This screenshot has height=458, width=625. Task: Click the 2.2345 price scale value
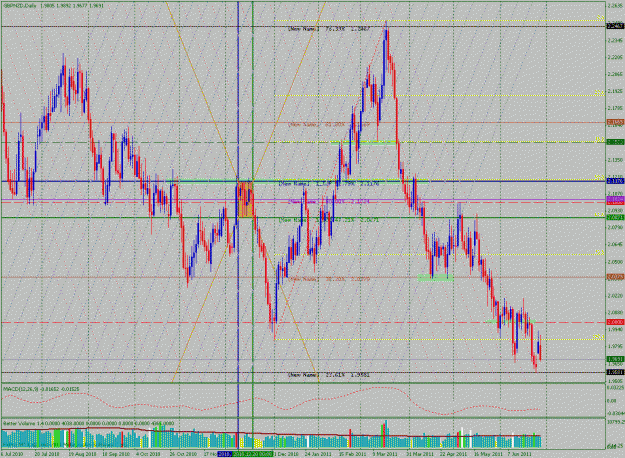pos(615,40)
